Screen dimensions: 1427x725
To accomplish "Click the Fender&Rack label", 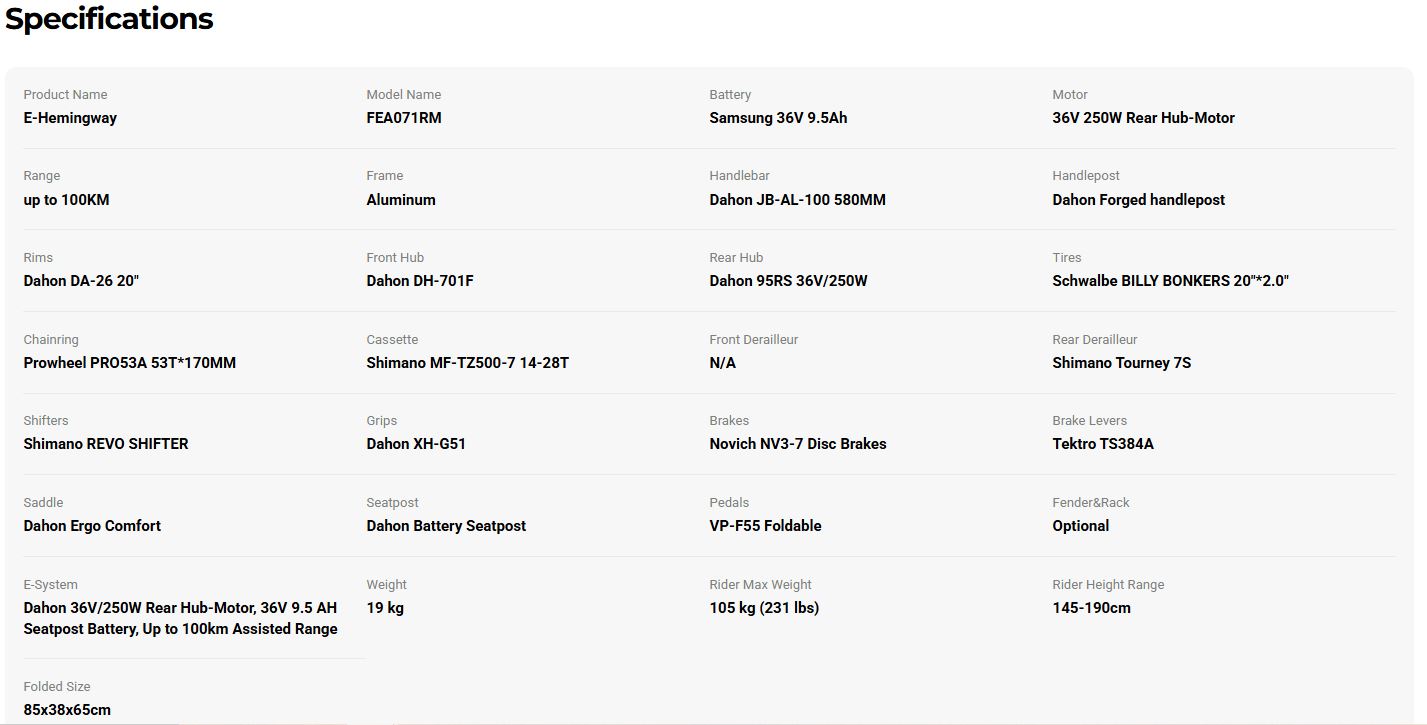I will (1091, 503).
